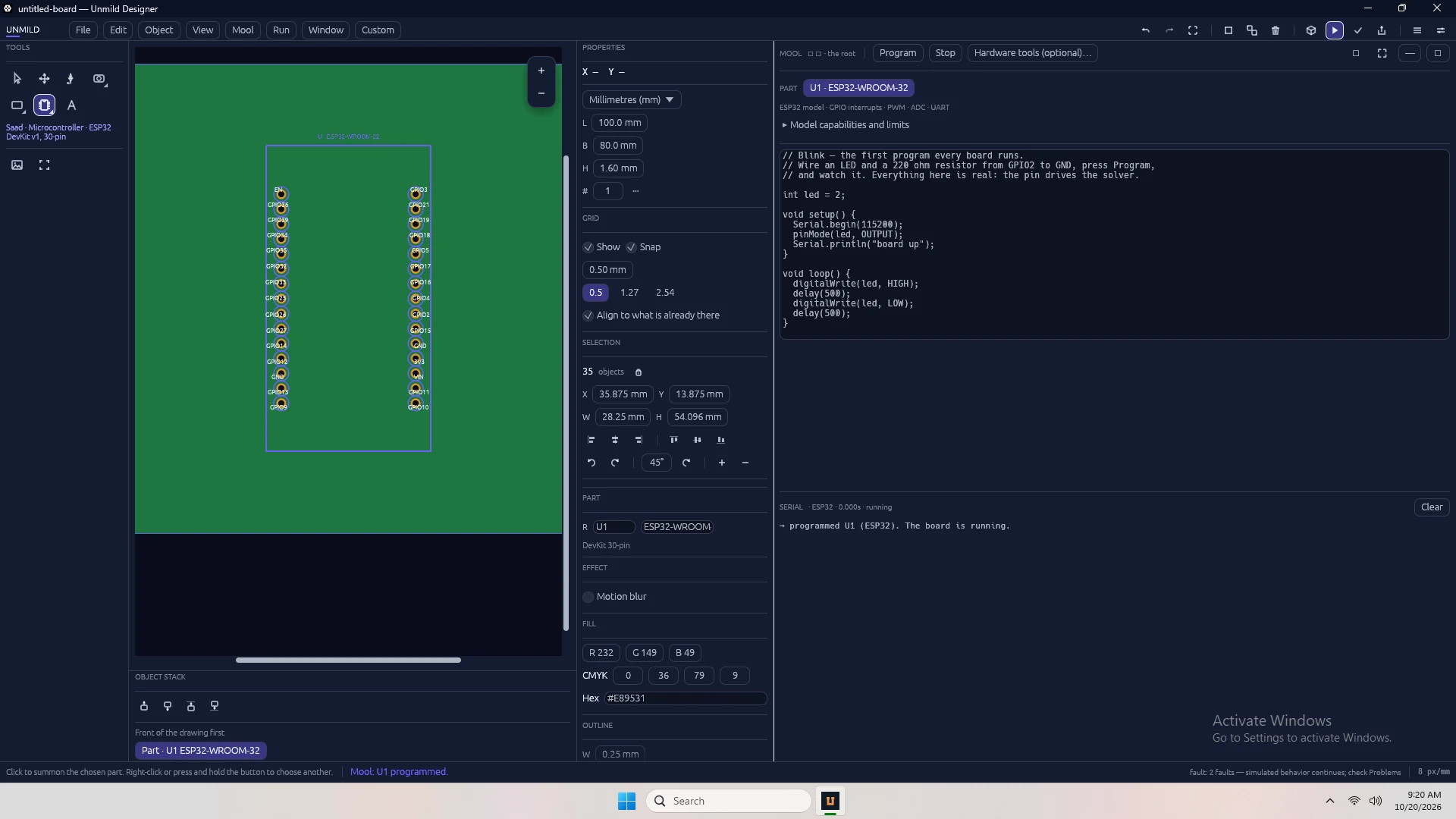Screen dimensions: 1456x819
Task: Select the 1.27 grid spacing preset
Action: point(629,293)
